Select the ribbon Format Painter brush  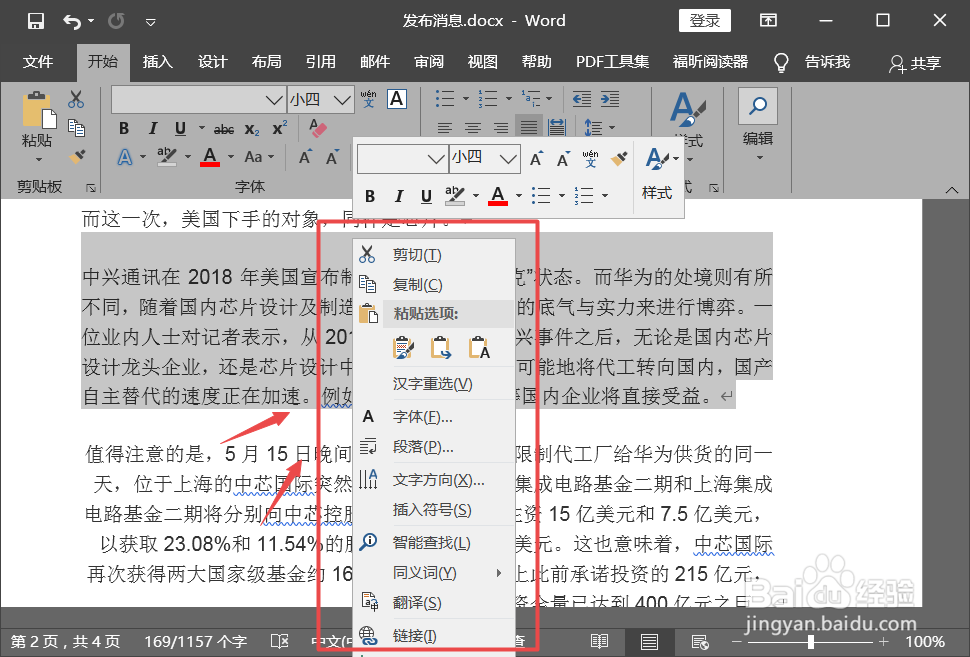coord(77,157)
